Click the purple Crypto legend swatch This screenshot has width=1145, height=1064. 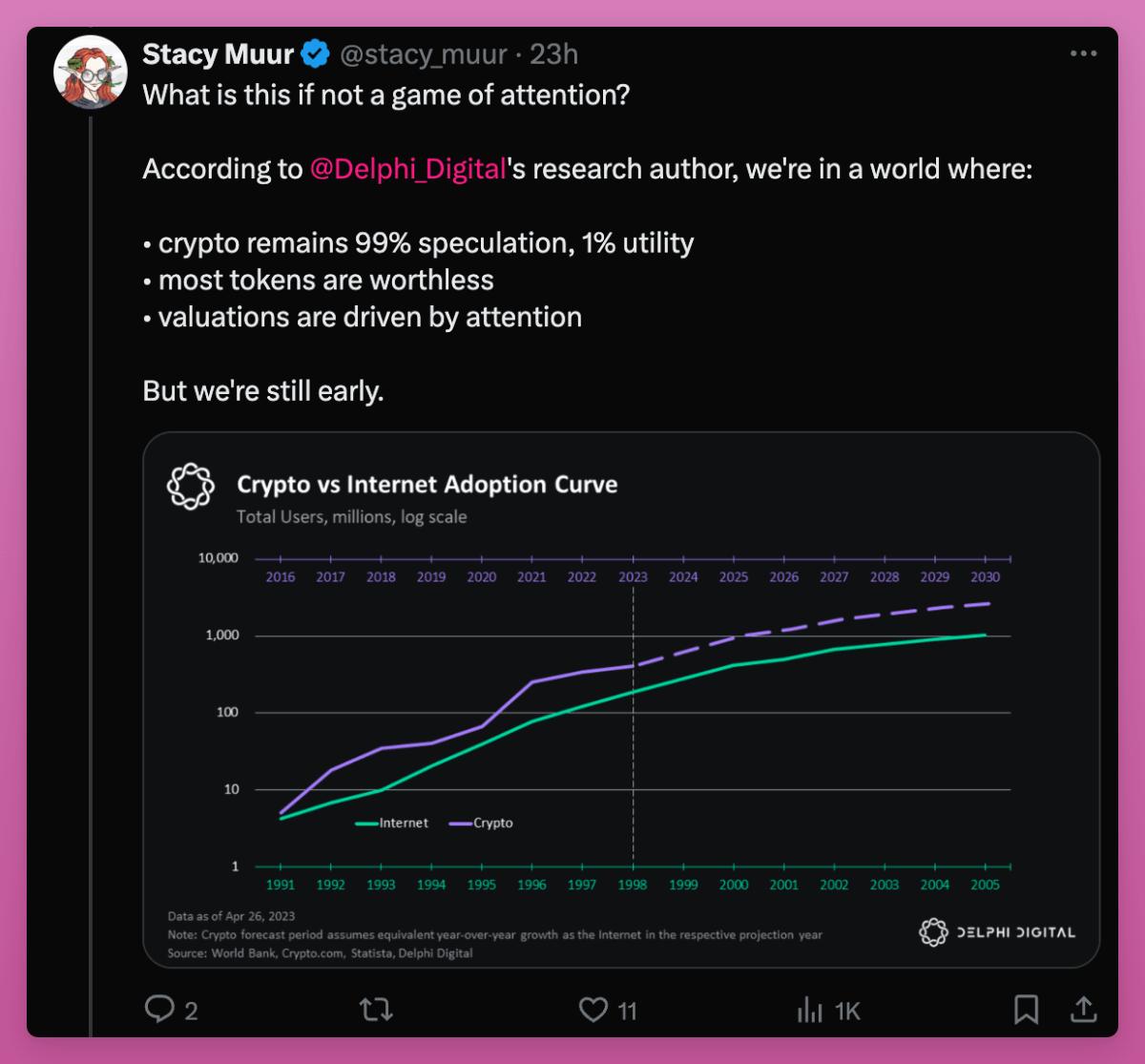[x=460, y=824]
